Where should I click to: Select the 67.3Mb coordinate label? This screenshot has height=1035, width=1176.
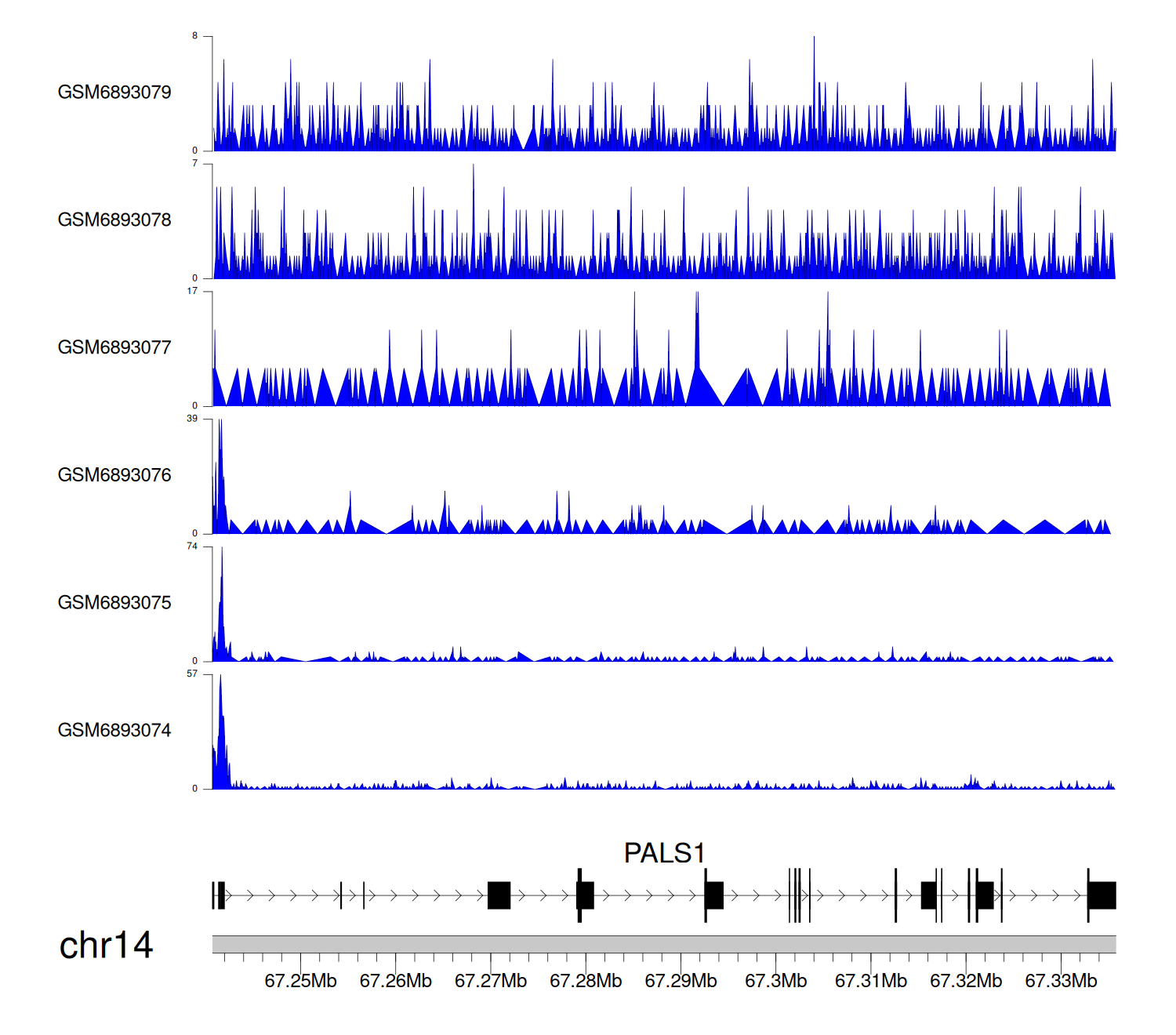tap(775, 981)
